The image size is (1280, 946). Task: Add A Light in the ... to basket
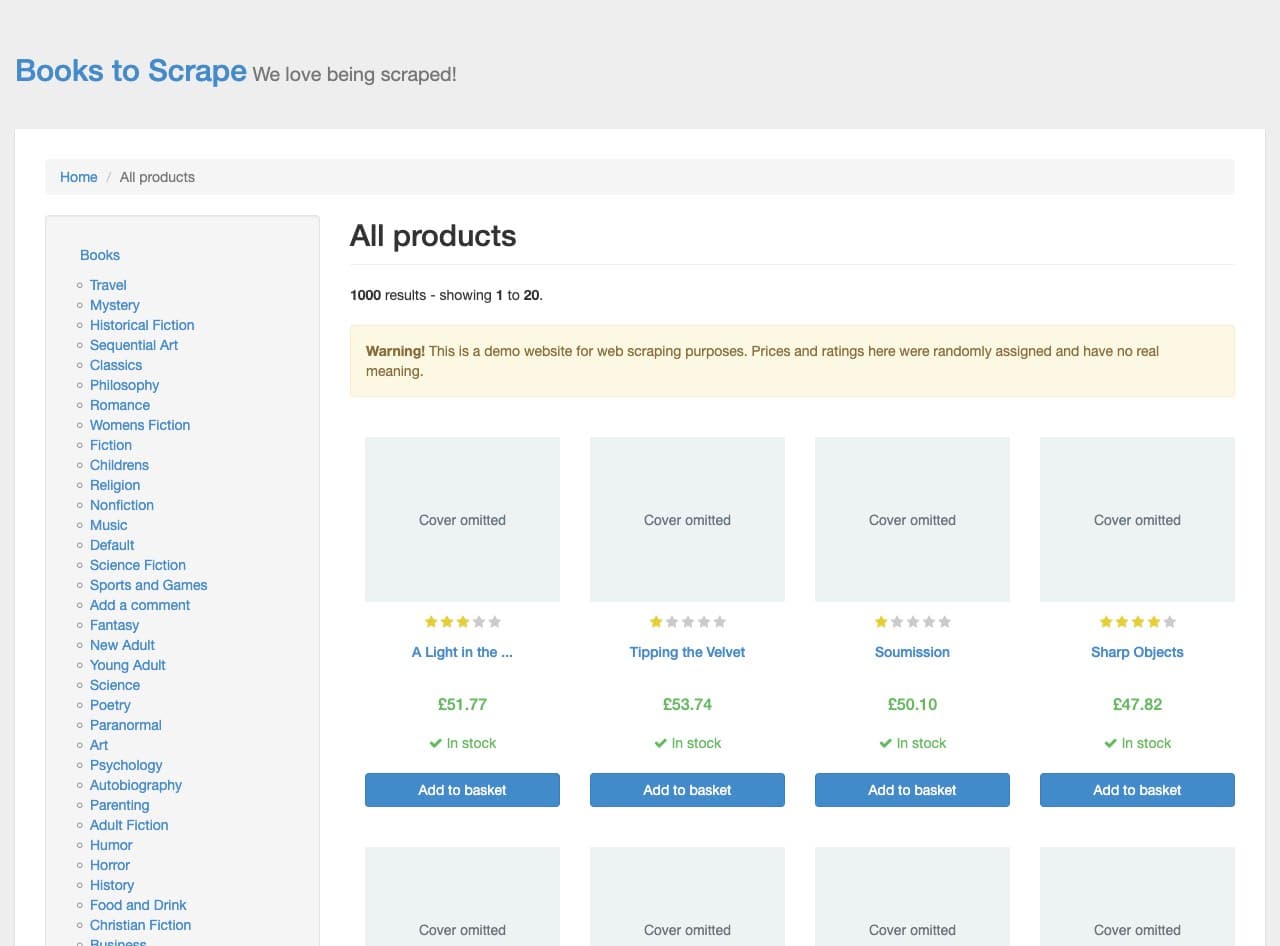462,790
